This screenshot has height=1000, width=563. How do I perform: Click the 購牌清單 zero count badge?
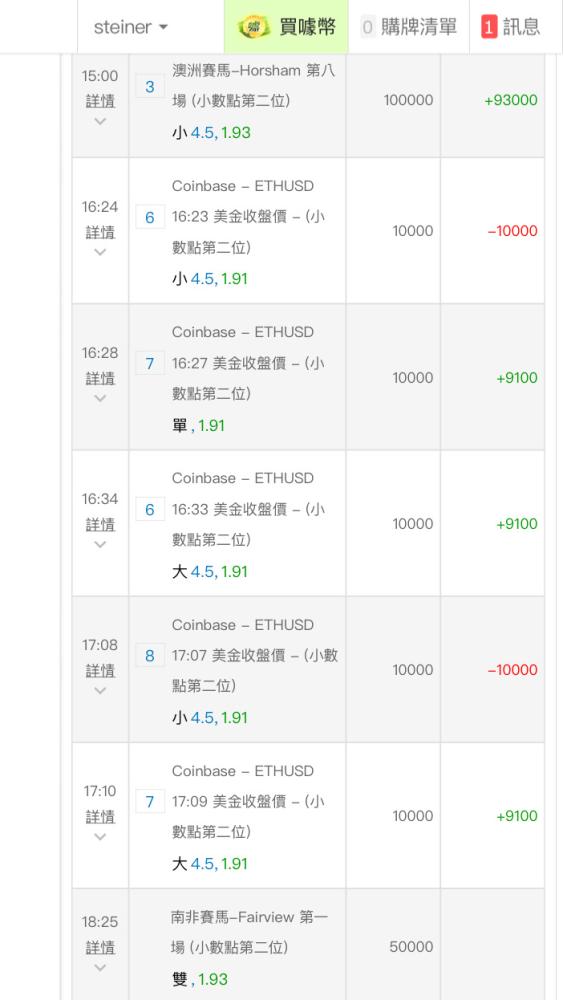point(368,27)
